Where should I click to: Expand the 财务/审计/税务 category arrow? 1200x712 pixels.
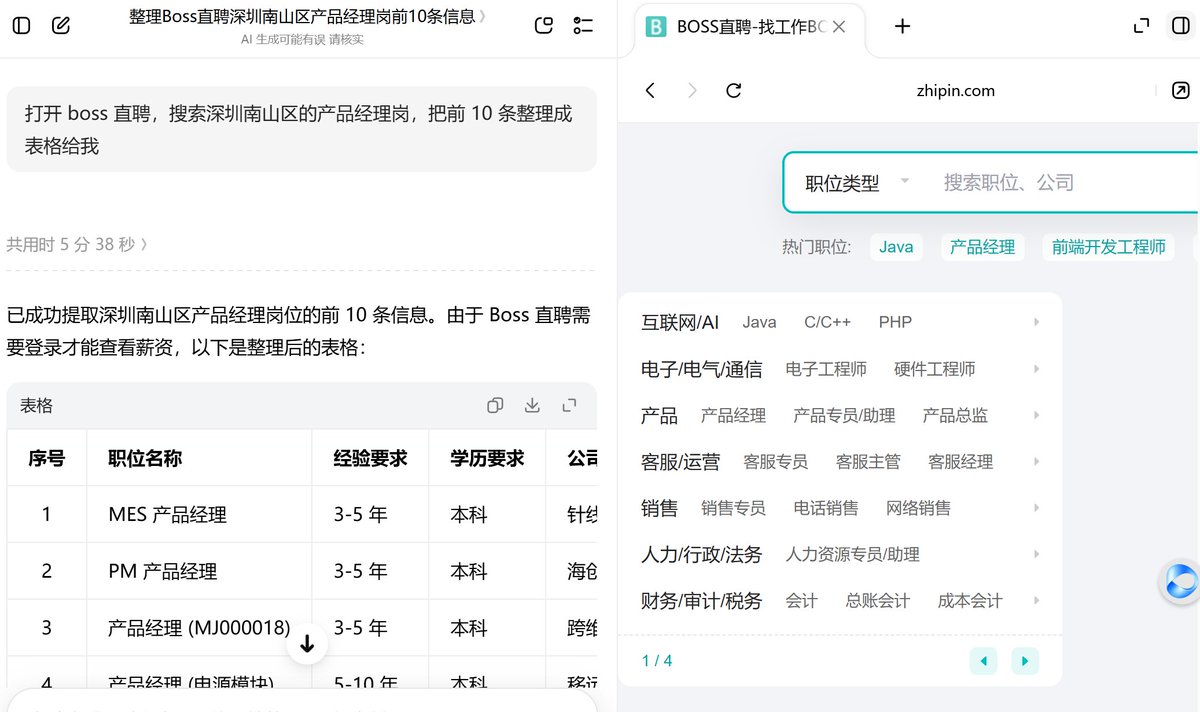pos(1036,601)
